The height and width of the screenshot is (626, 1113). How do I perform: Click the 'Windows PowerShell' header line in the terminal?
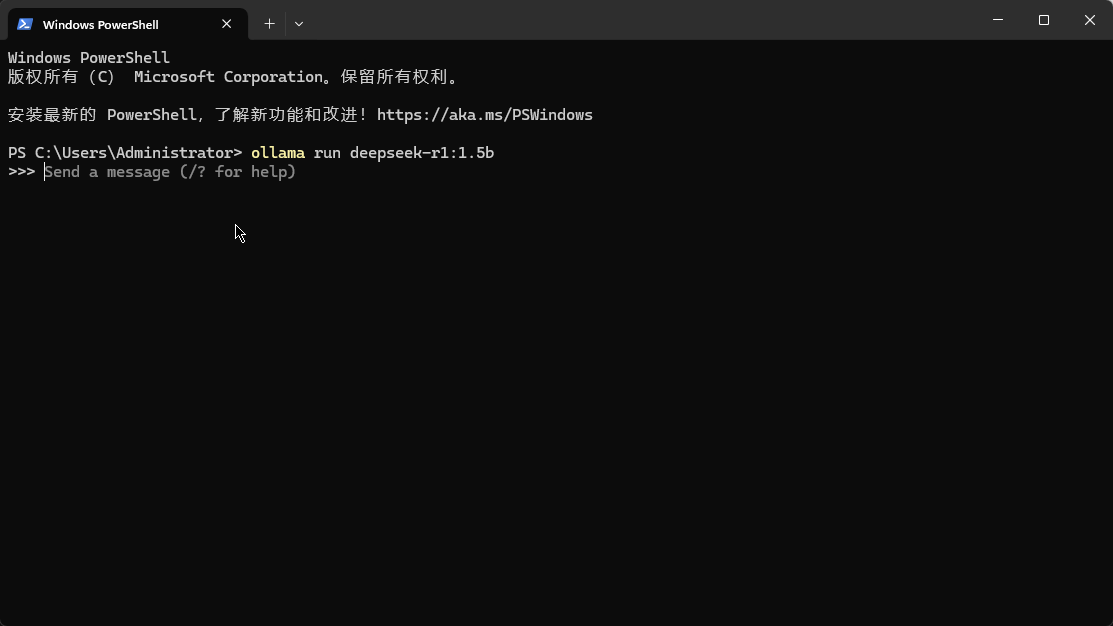click(88, 58)
